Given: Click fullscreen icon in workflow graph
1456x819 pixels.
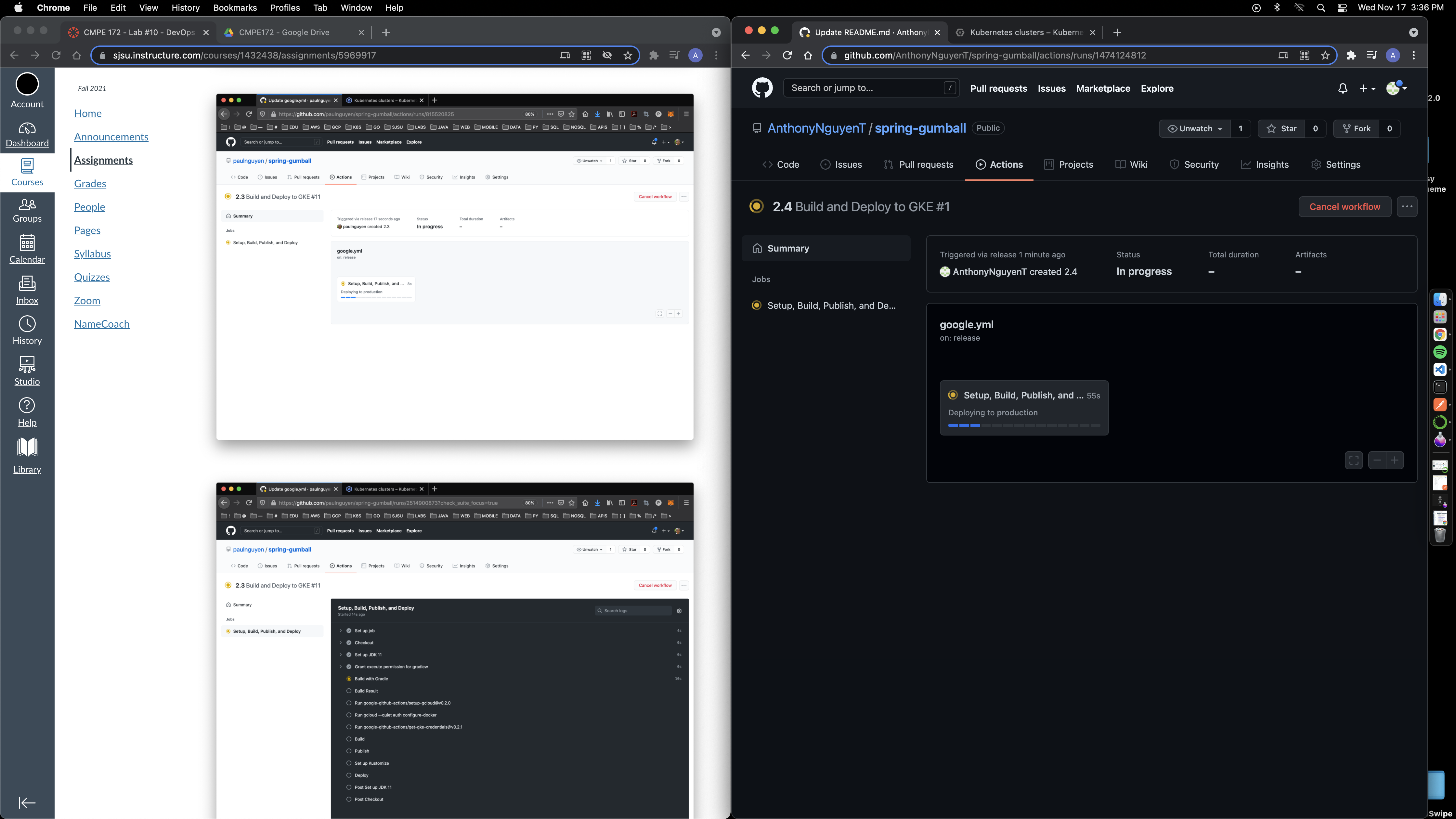Looking at the screenshot, I should click(1354, 460).
